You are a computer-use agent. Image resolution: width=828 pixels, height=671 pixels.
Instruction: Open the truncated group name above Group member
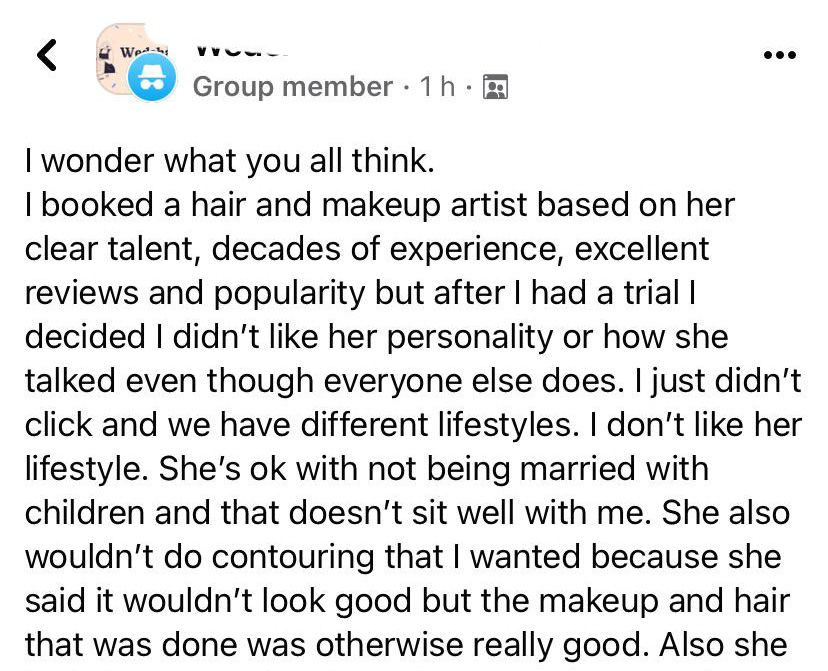pos(240,46)
